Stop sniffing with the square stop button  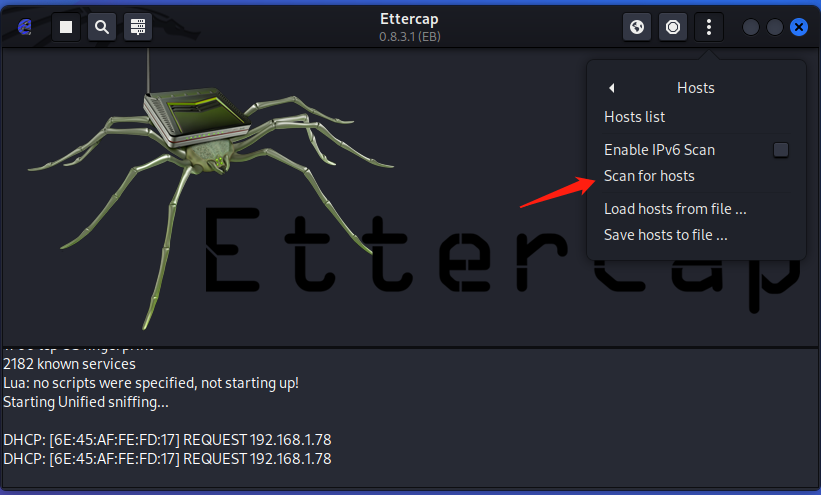66,27
